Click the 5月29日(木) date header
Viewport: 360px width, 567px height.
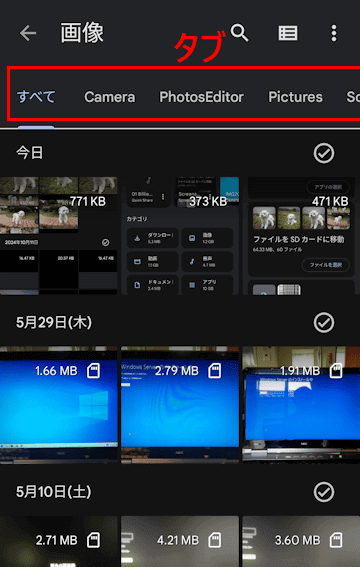54,323
